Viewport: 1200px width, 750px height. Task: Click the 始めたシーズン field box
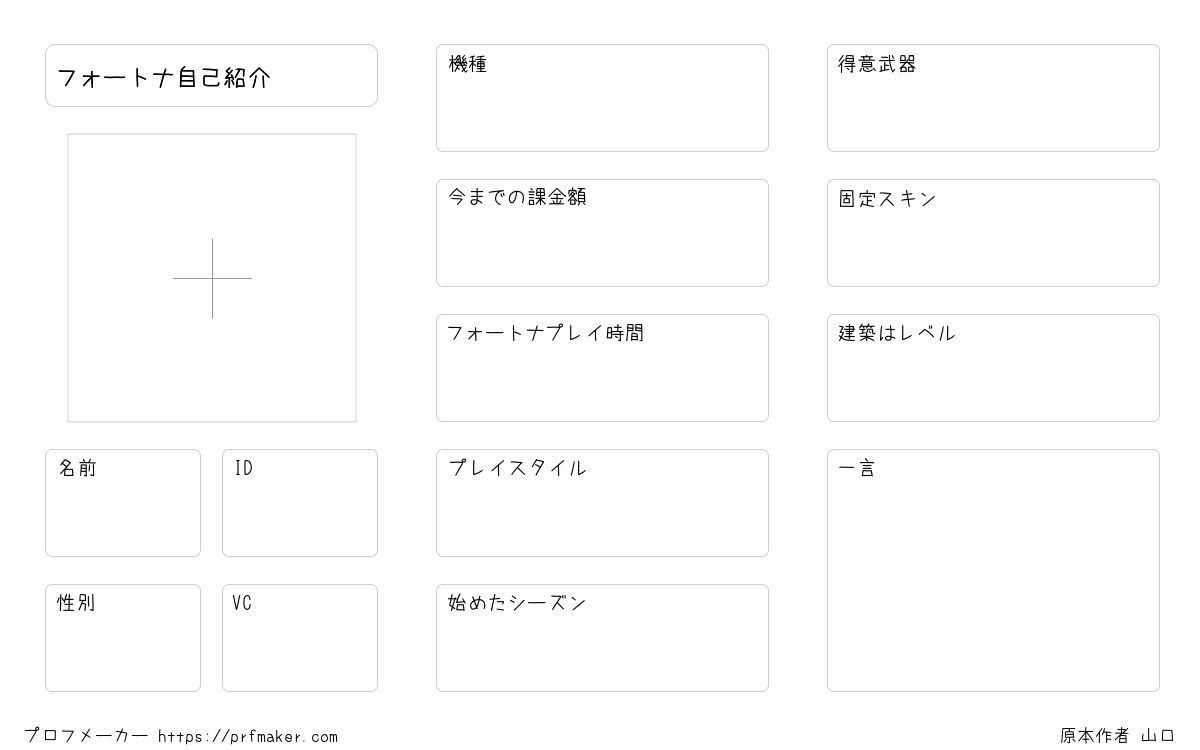[602, 638]
